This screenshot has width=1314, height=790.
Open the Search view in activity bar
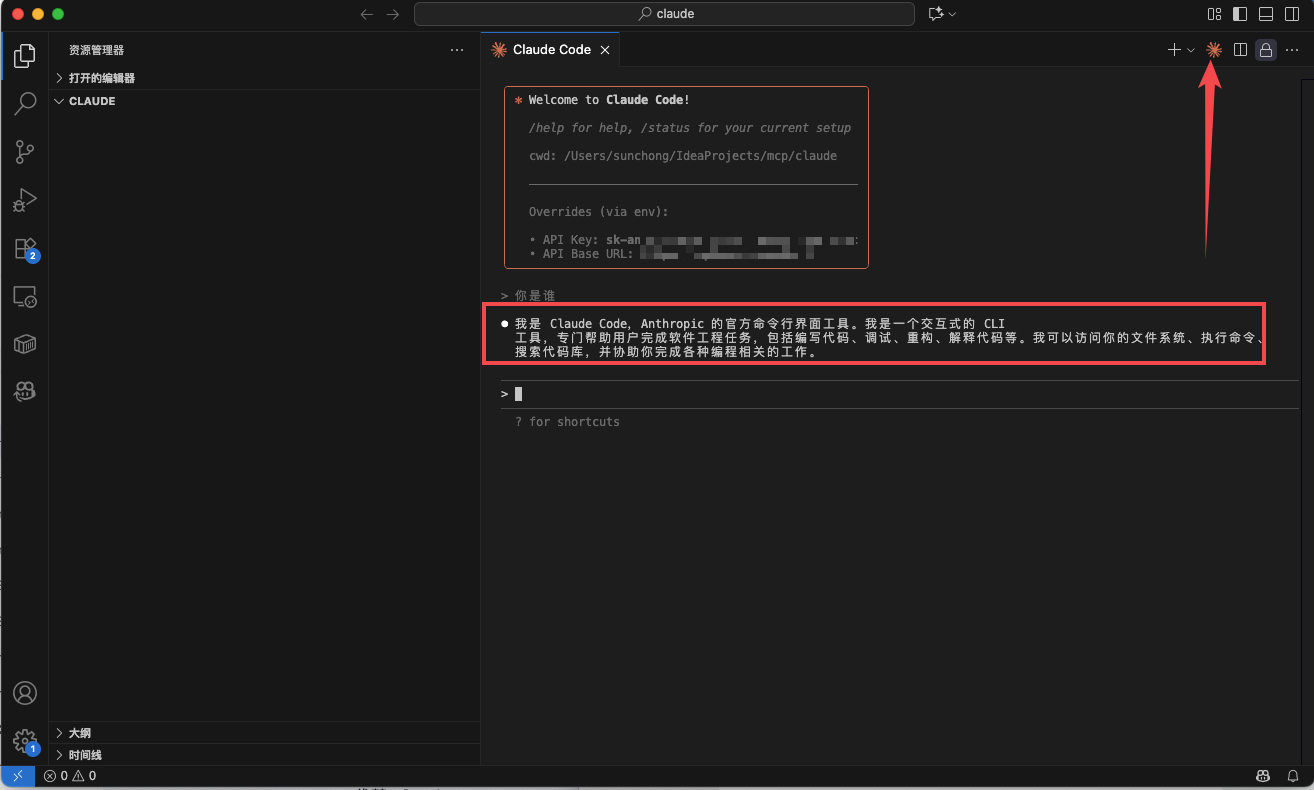pyautogui.click(x=25, y=104)
